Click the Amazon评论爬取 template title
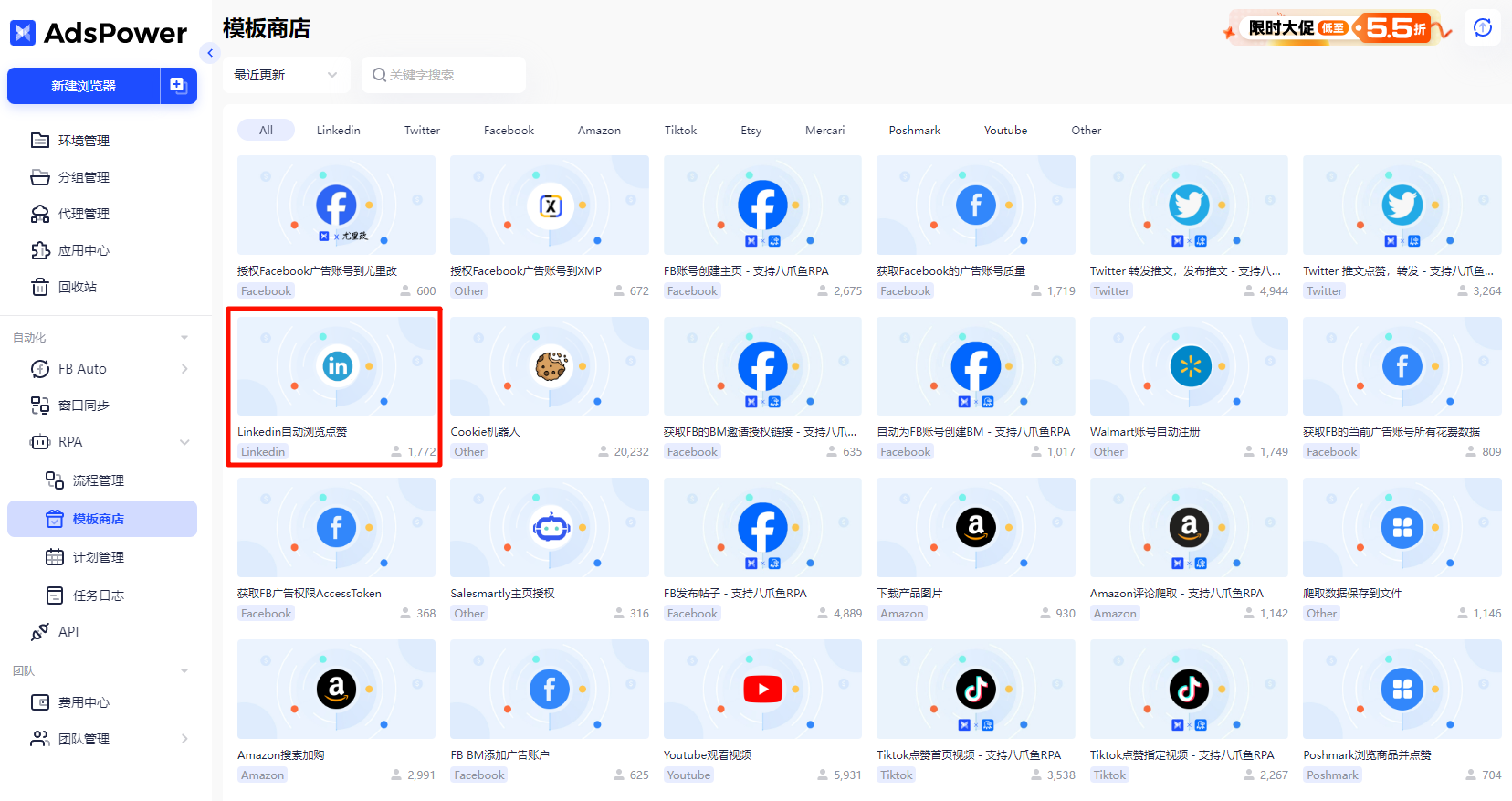Screen dimensions: 1512x801 coord(1177,594)
